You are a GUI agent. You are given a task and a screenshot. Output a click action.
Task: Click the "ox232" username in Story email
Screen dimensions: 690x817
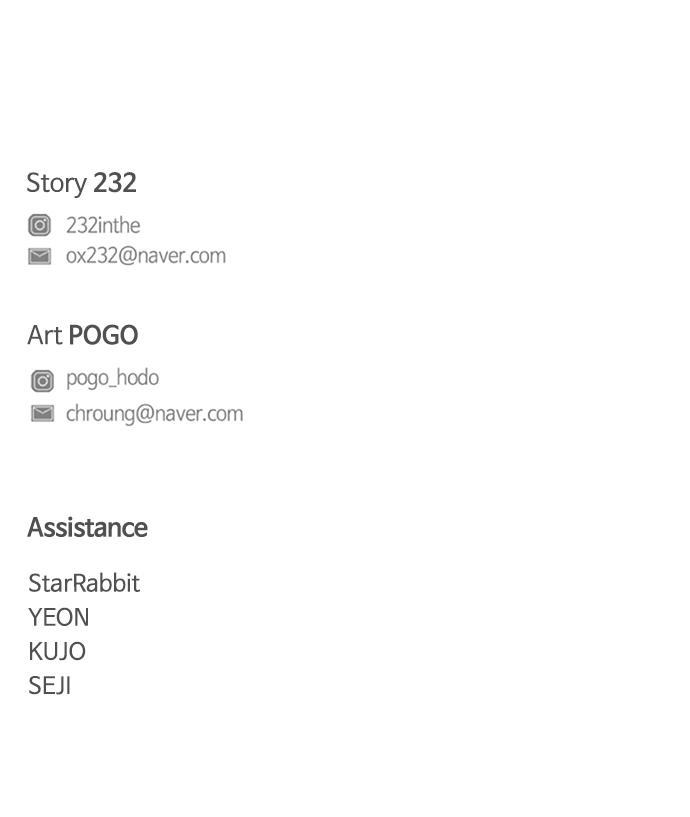coord(90,256)
